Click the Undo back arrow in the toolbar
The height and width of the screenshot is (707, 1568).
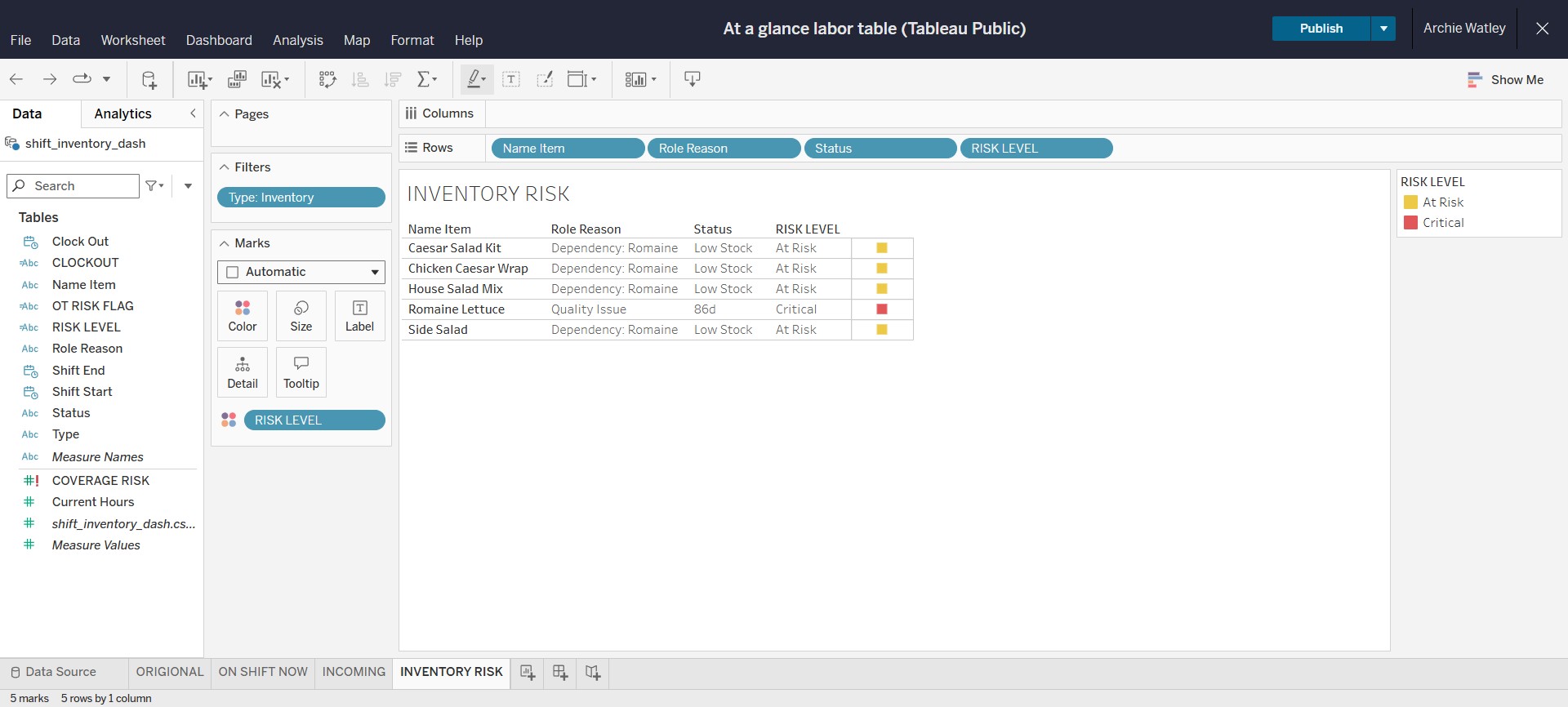click(16, 79)
